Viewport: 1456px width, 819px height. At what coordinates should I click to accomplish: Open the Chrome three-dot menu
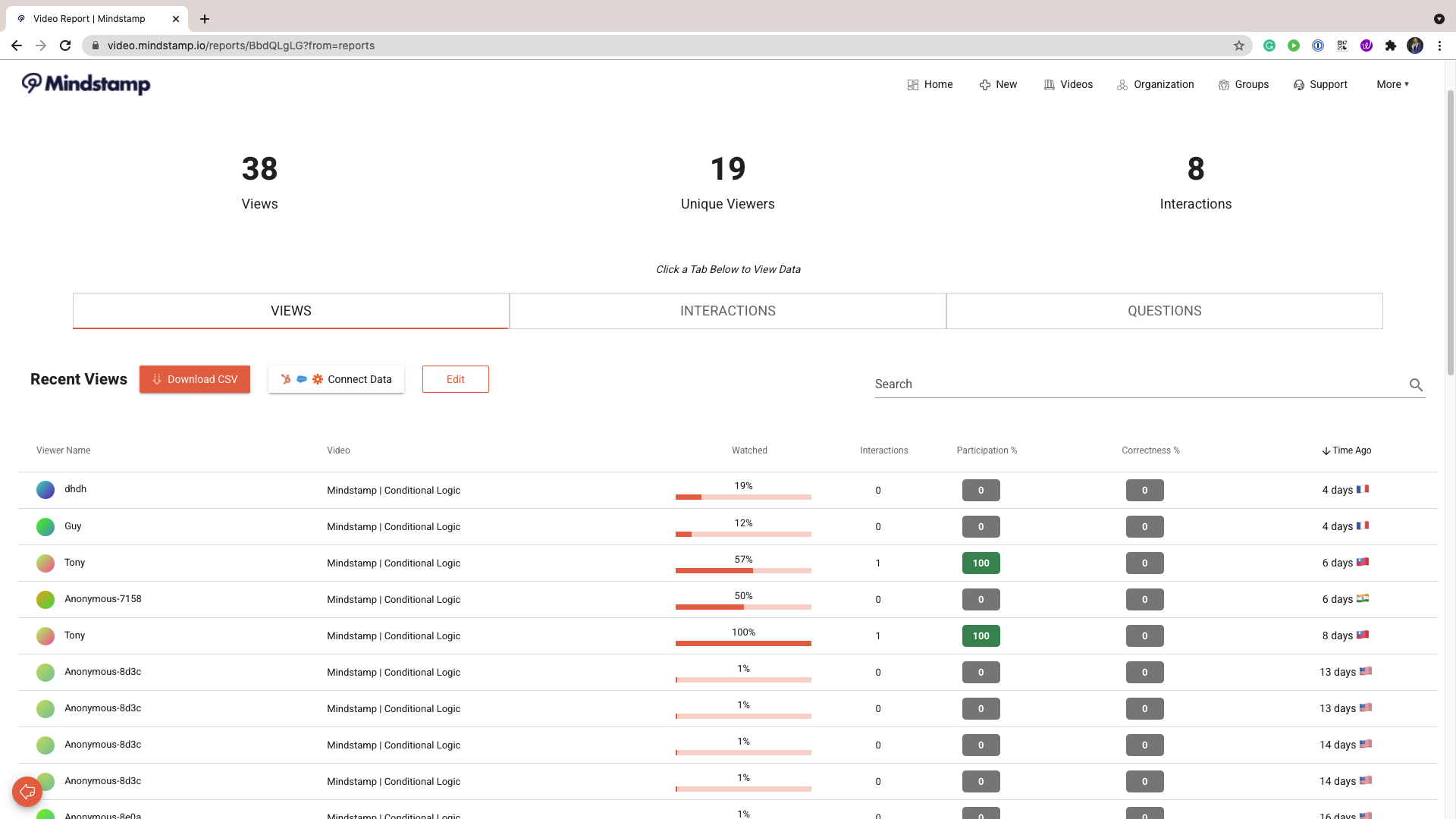(x=1439, y=45)
